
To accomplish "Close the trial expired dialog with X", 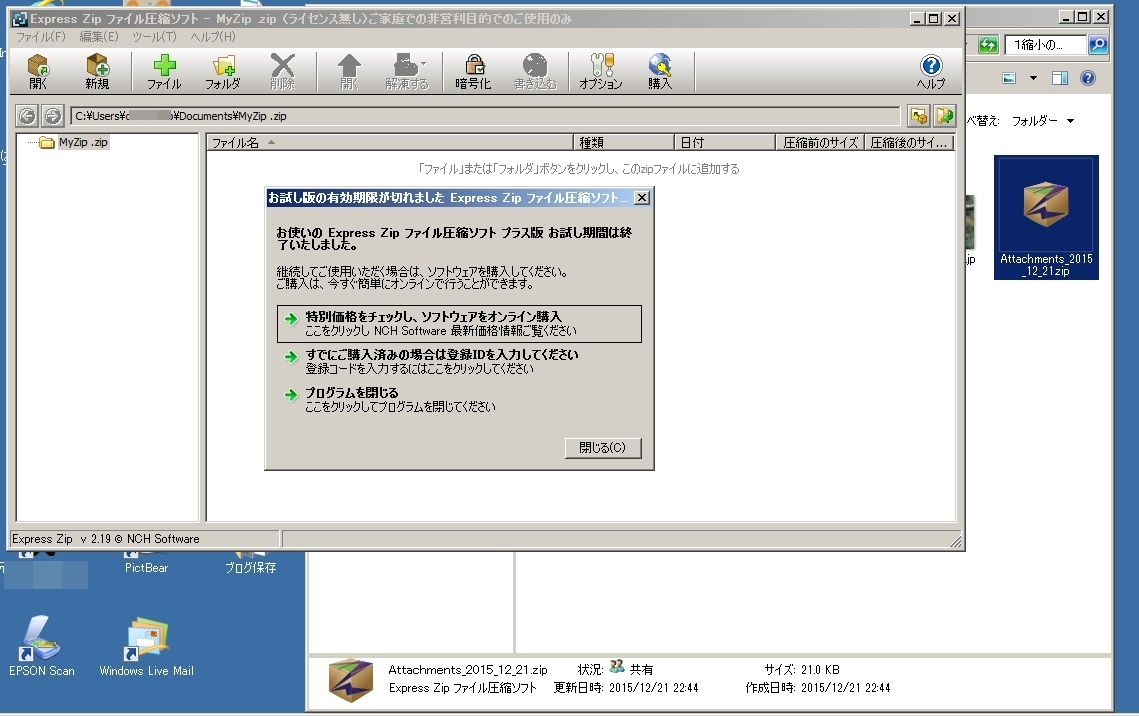I will point(641,198).
